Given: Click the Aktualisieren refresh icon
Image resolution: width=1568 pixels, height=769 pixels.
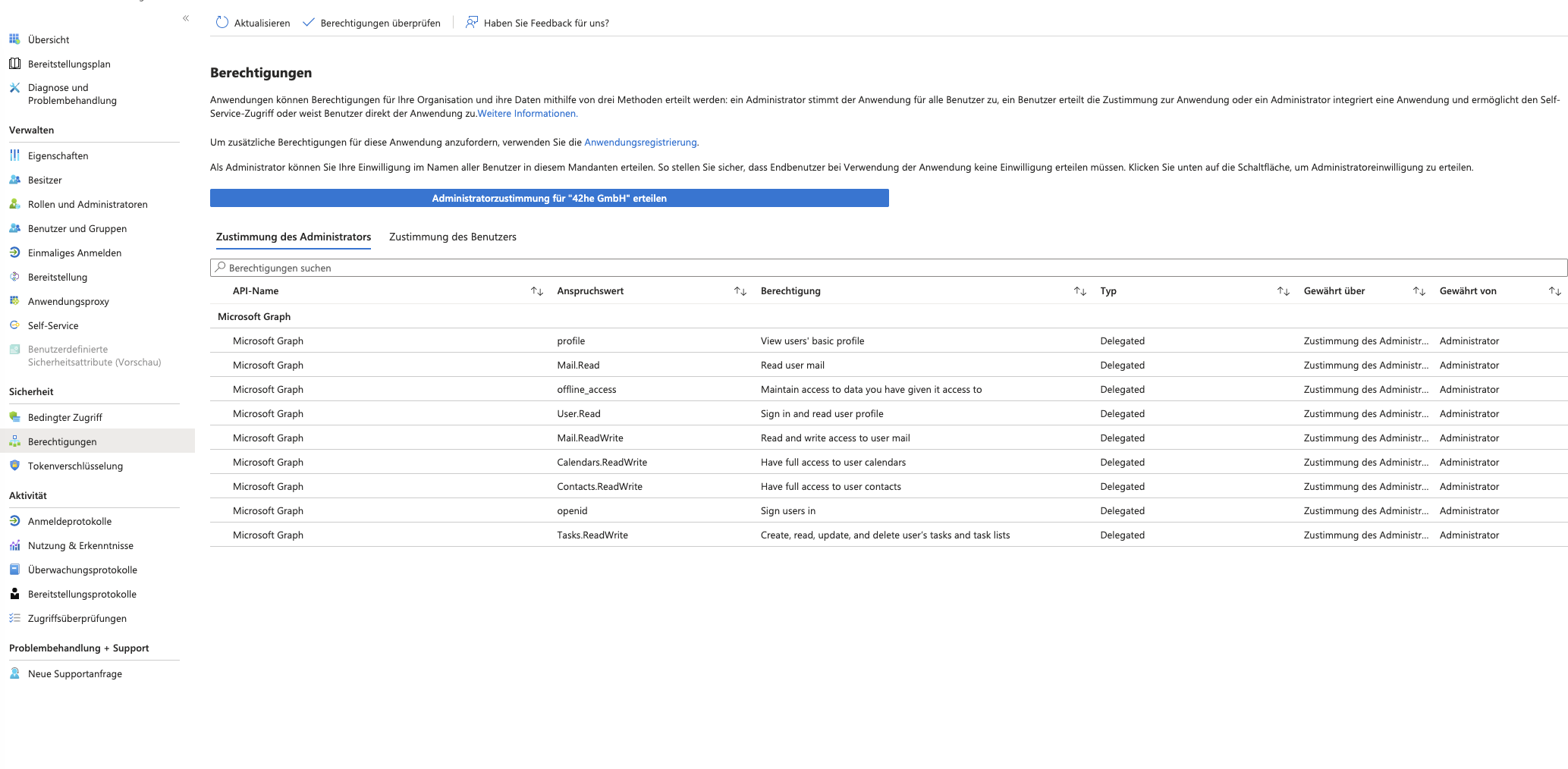Looking at the screenshot, I should pyautogui.click(x=222, y=23).
